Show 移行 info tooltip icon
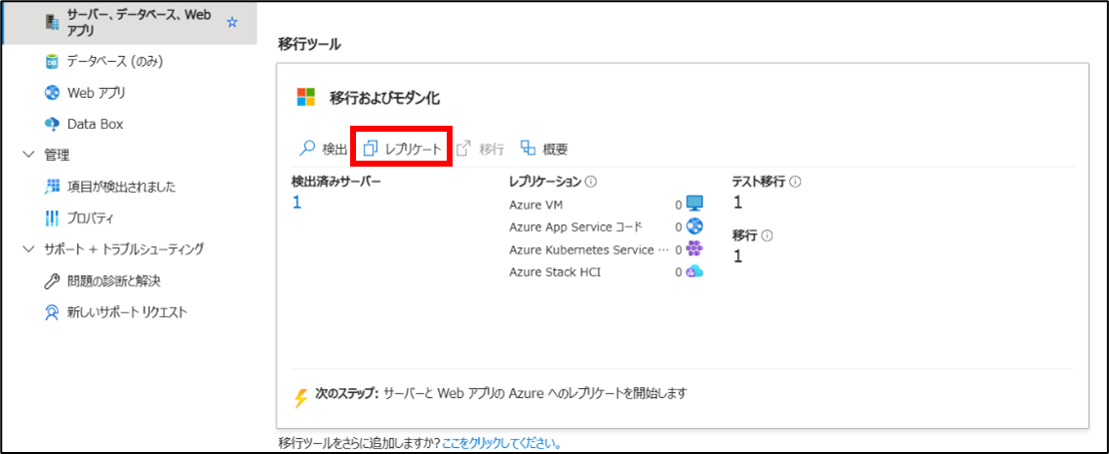 coord(767,235)
